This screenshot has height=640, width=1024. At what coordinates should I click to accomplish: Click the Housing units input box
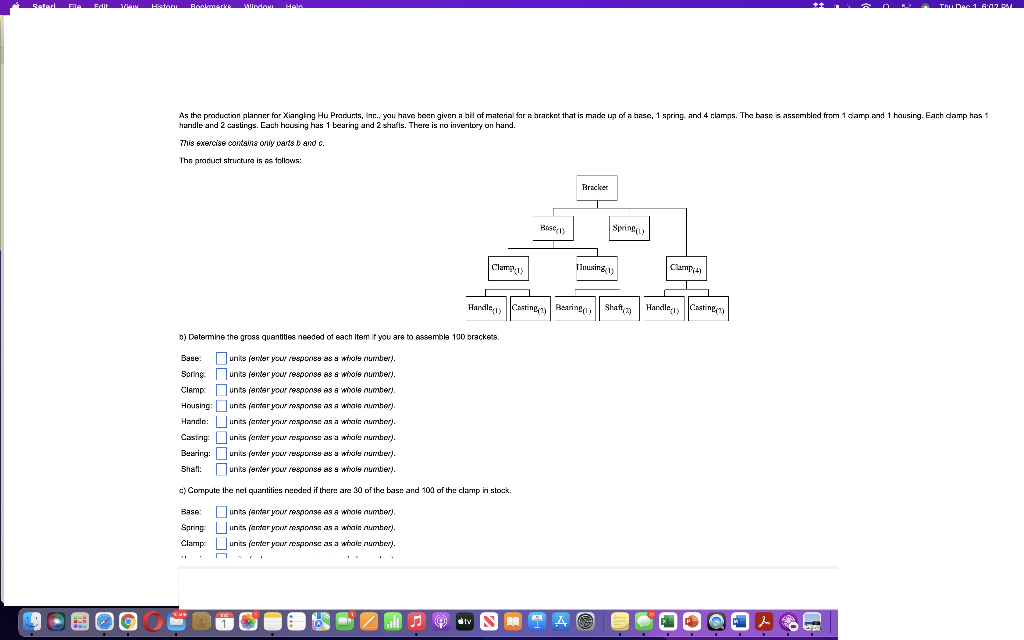221,406
